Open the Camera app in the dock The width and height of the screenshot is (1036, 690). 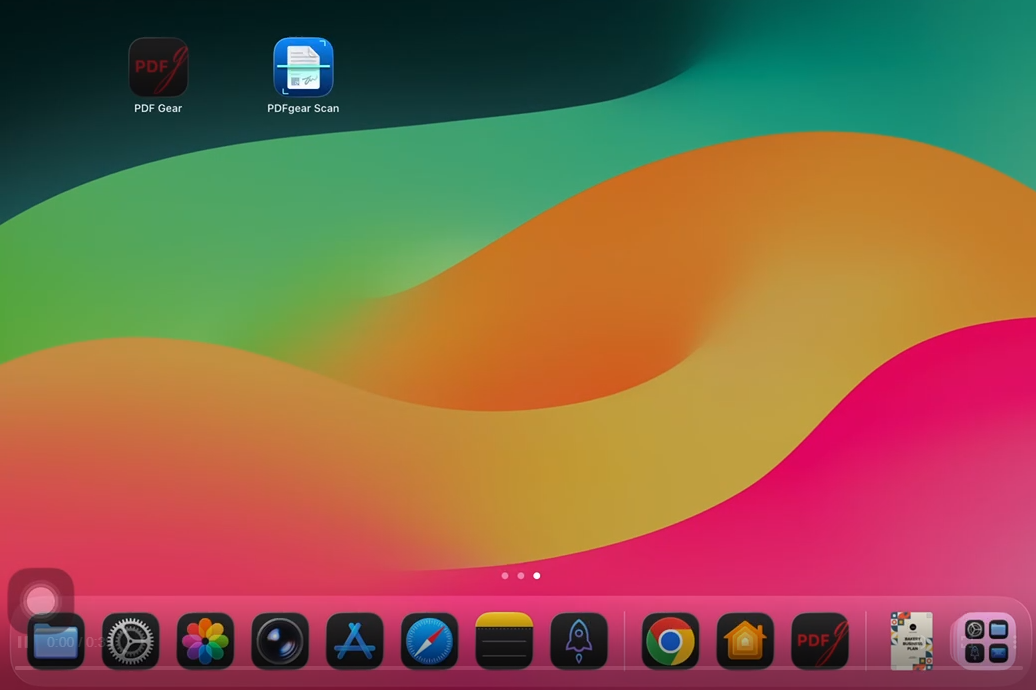[x=280, y=641]
